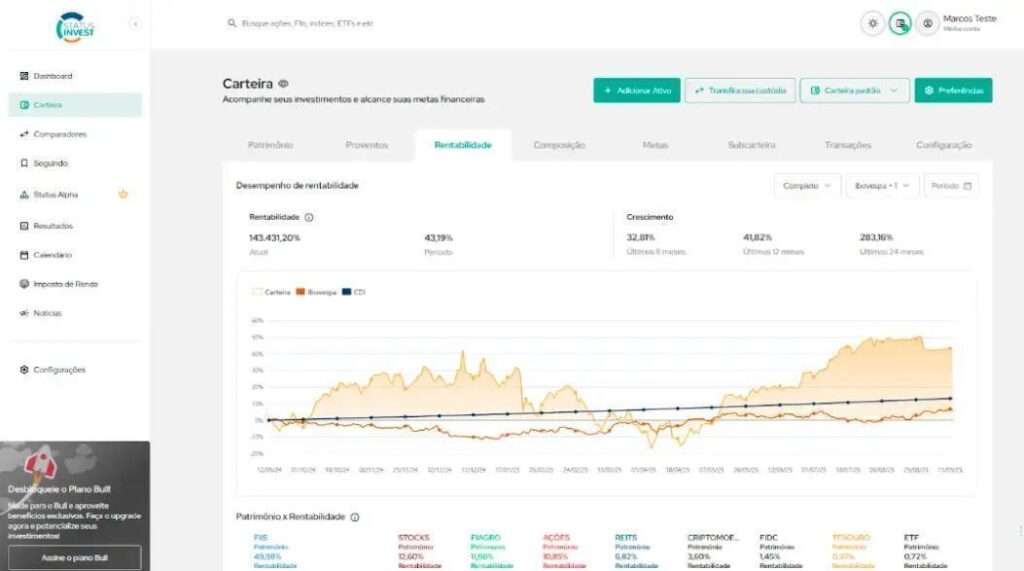
Task: Click the Patrimônio x Rentabilidade info icon
Action: click(x=355, y=517)
